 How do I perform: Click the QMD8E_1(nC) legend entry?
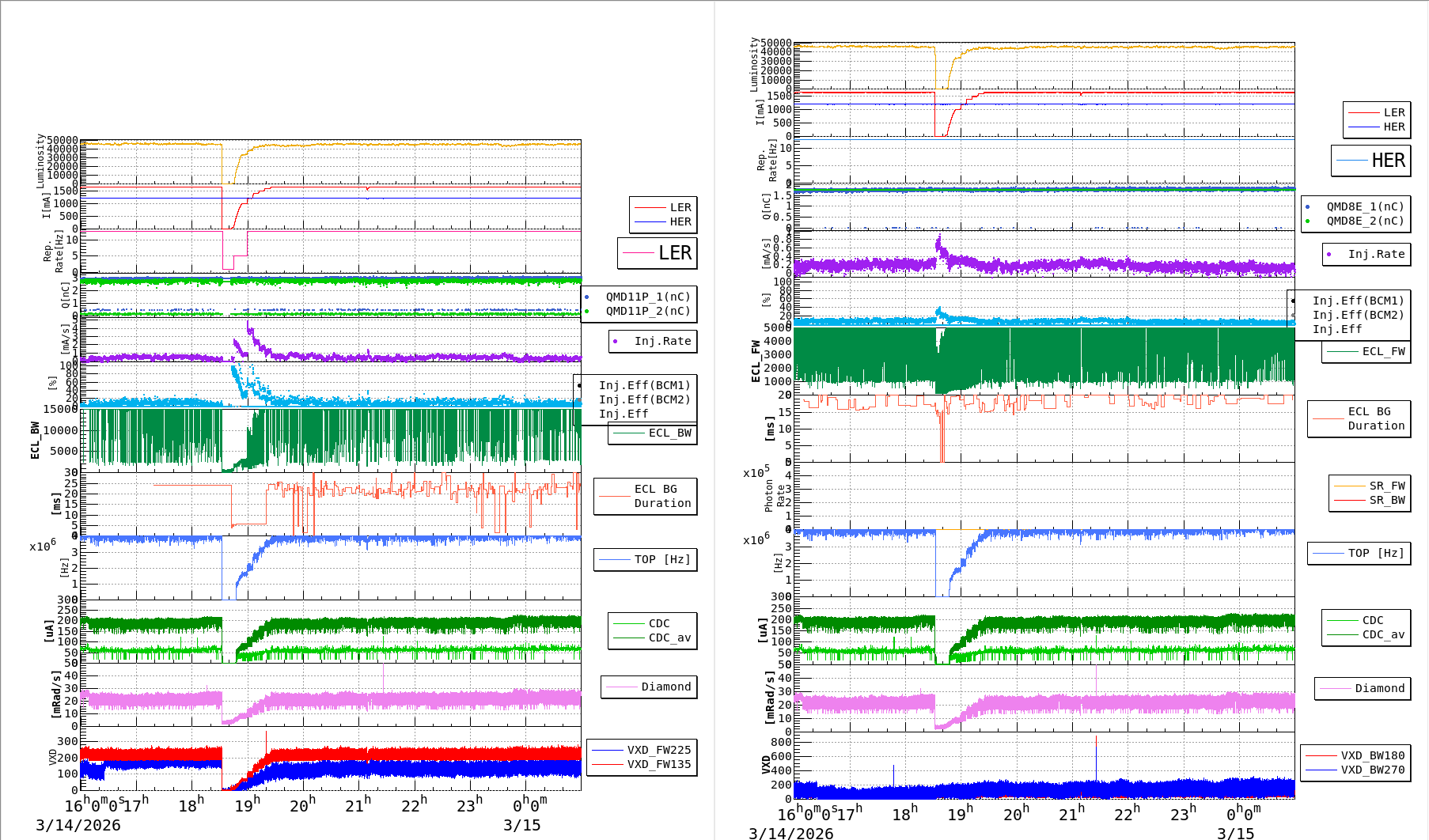(1365, 206)
